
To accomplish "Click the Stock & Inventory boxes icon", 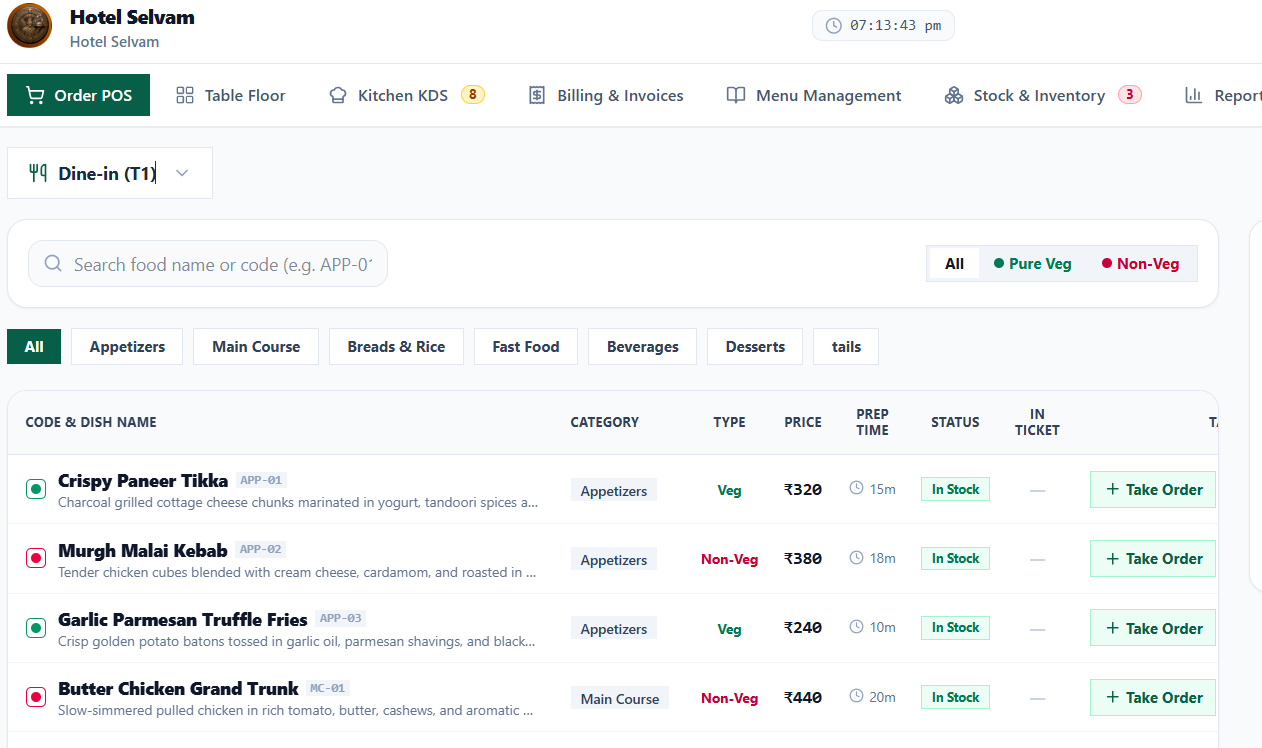I will (954, 96).
